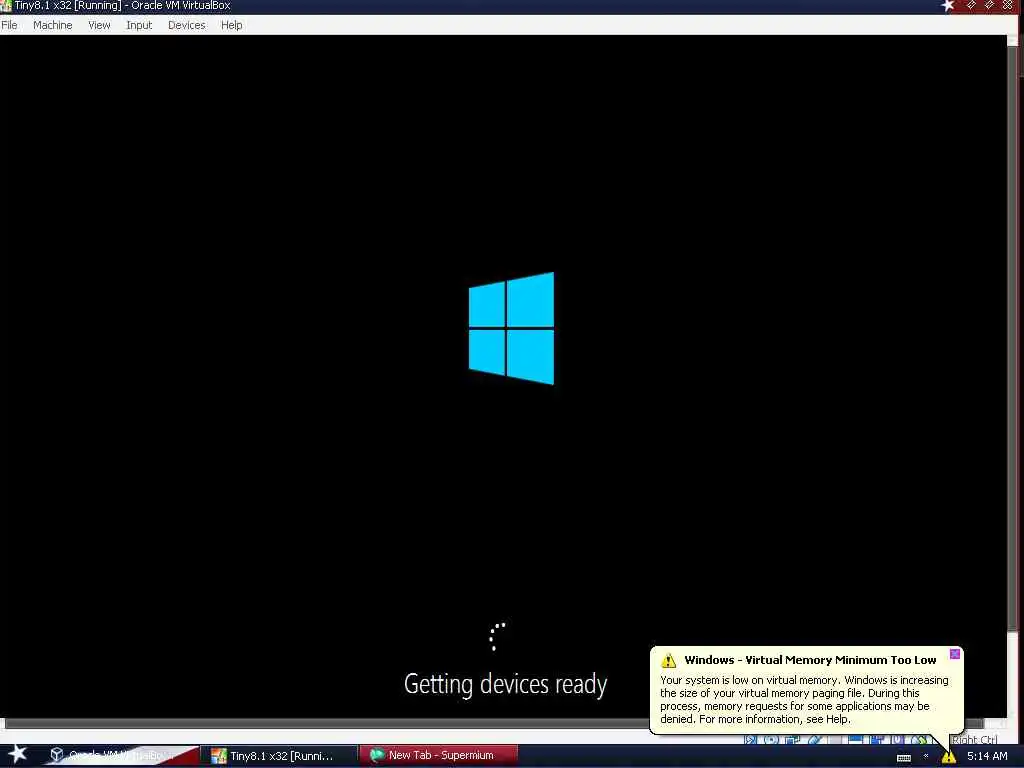Open the Input menu
The image size is (1024, 768).
(x=139, y=25)
